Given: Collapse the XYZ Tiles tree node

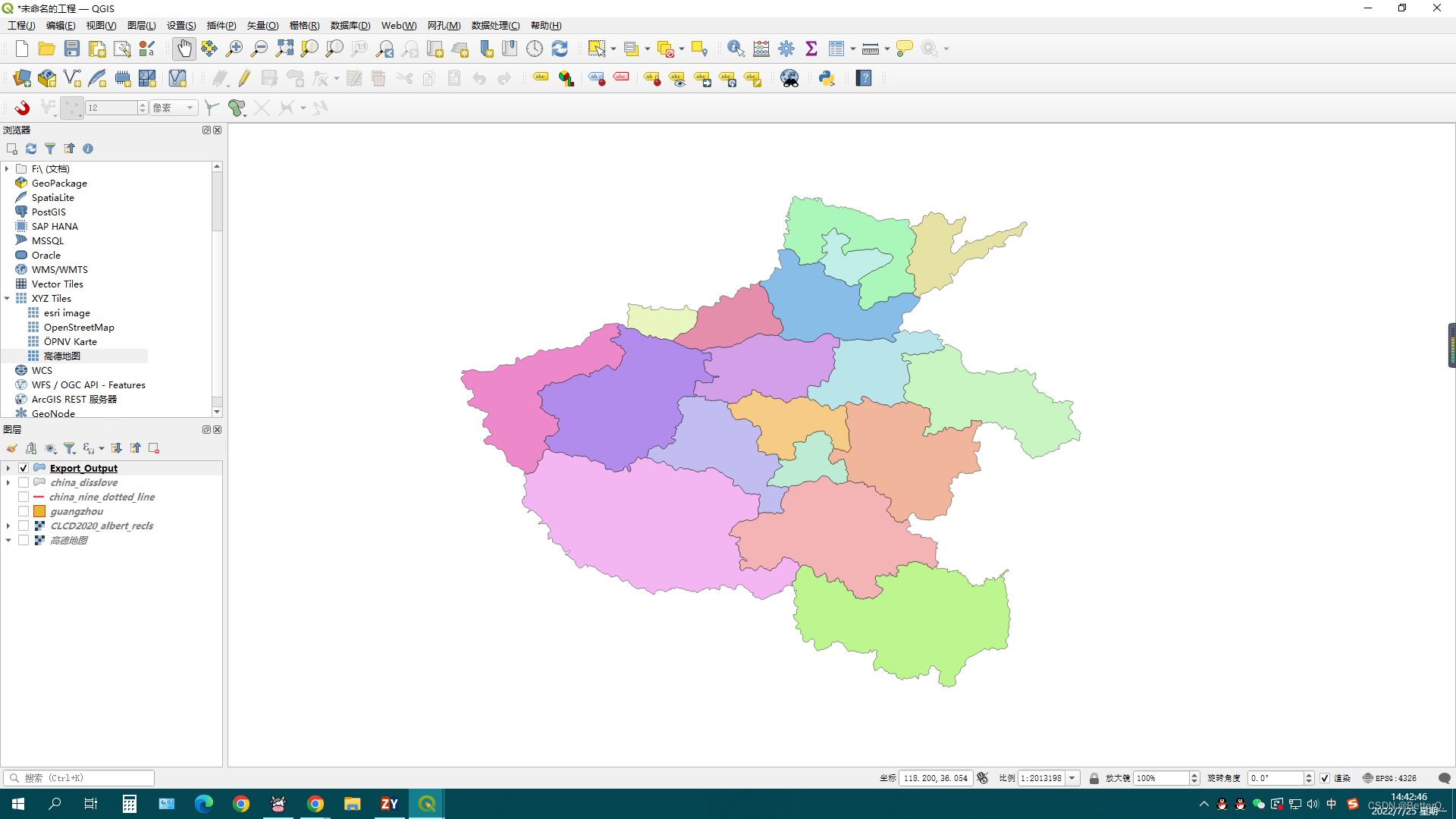Looking at the screenshot, I should click(8, 298).
